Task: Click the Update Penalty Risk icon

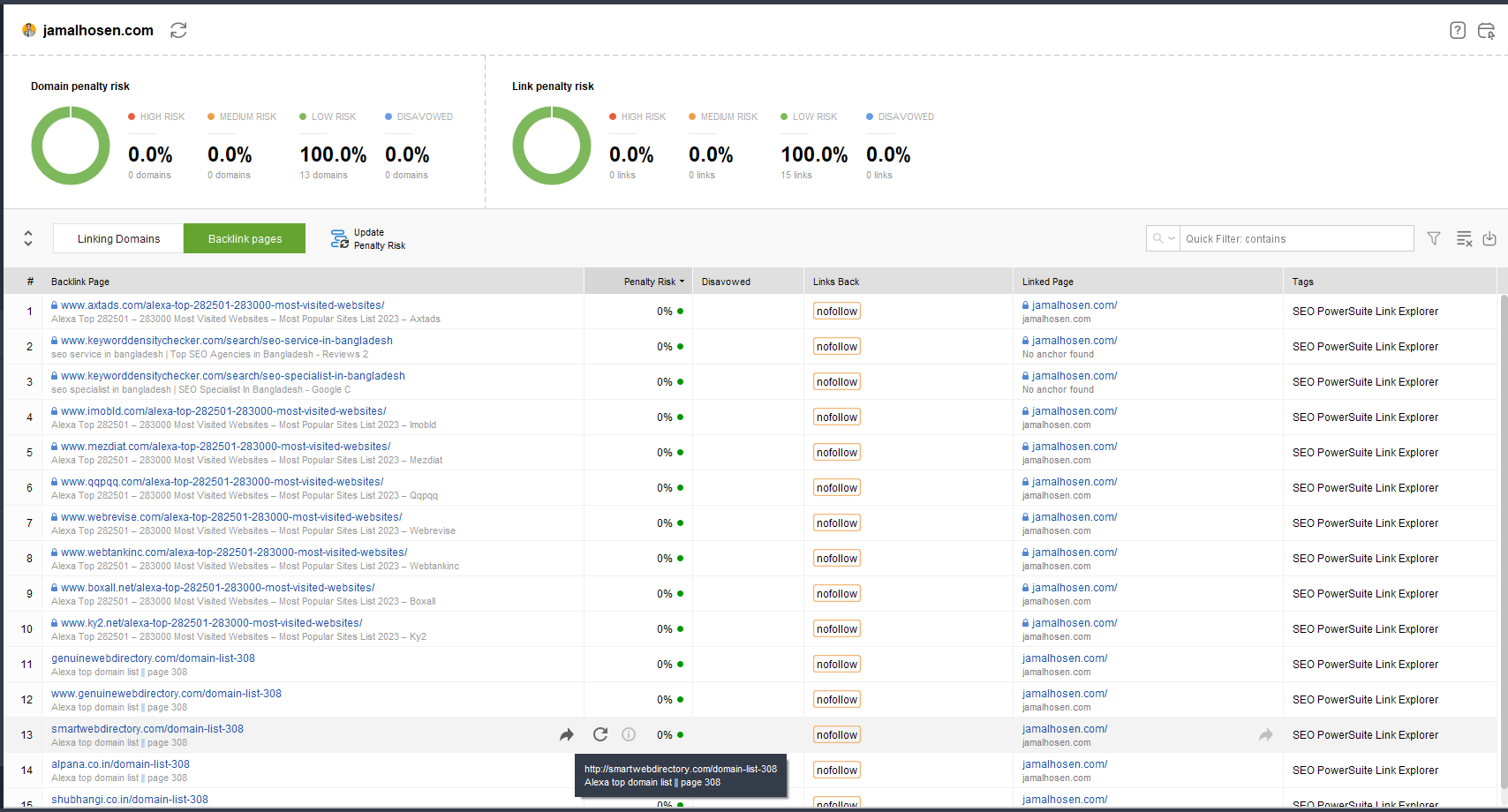Action: coord(339,238)
